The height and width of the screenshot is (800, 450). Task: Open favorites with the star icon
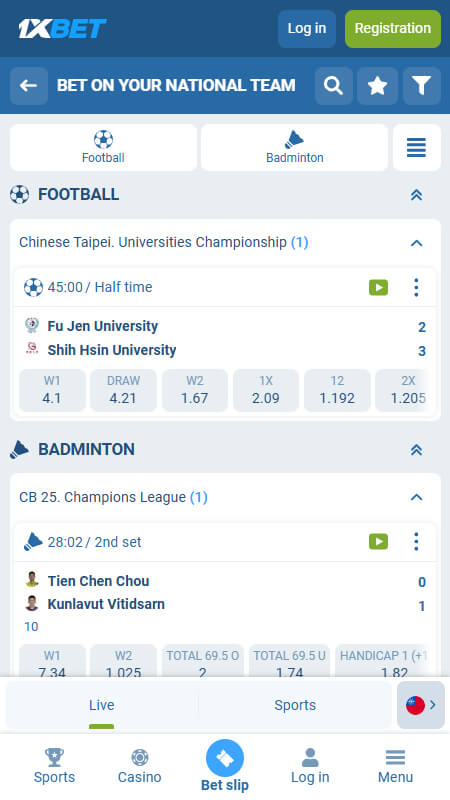point(378,86)
